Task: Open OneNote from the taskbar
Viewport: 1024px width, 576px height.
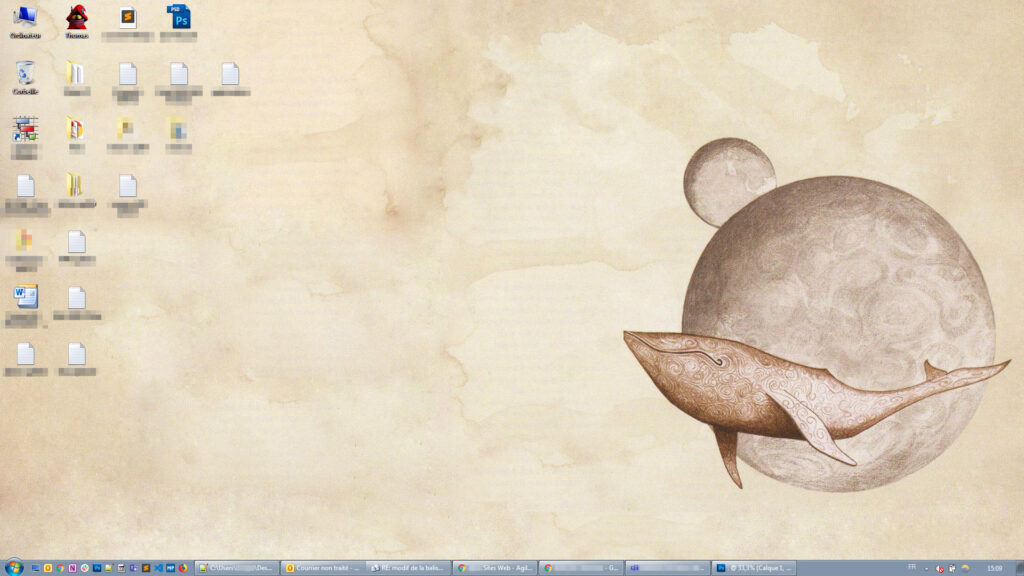Action: pos(72,566)
